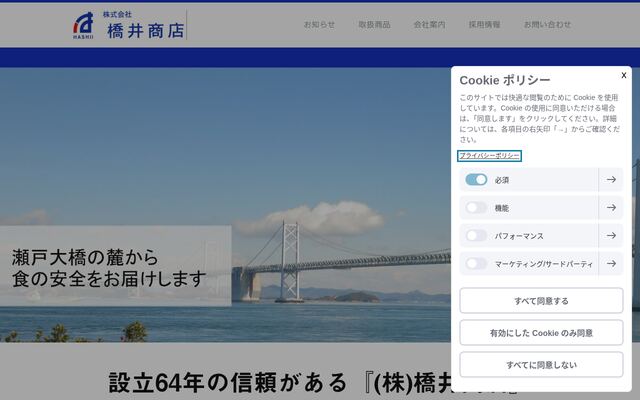Expand details arrow for 必須 cookies
Screen dimensions: 640x400
click(x=611, y=180)
